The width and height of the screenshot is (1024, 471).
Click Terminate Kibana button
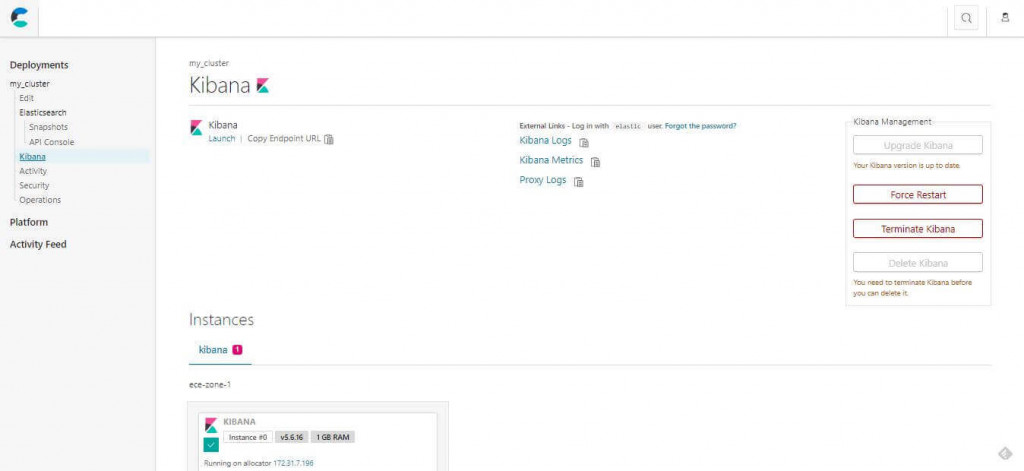click(918, 229)
